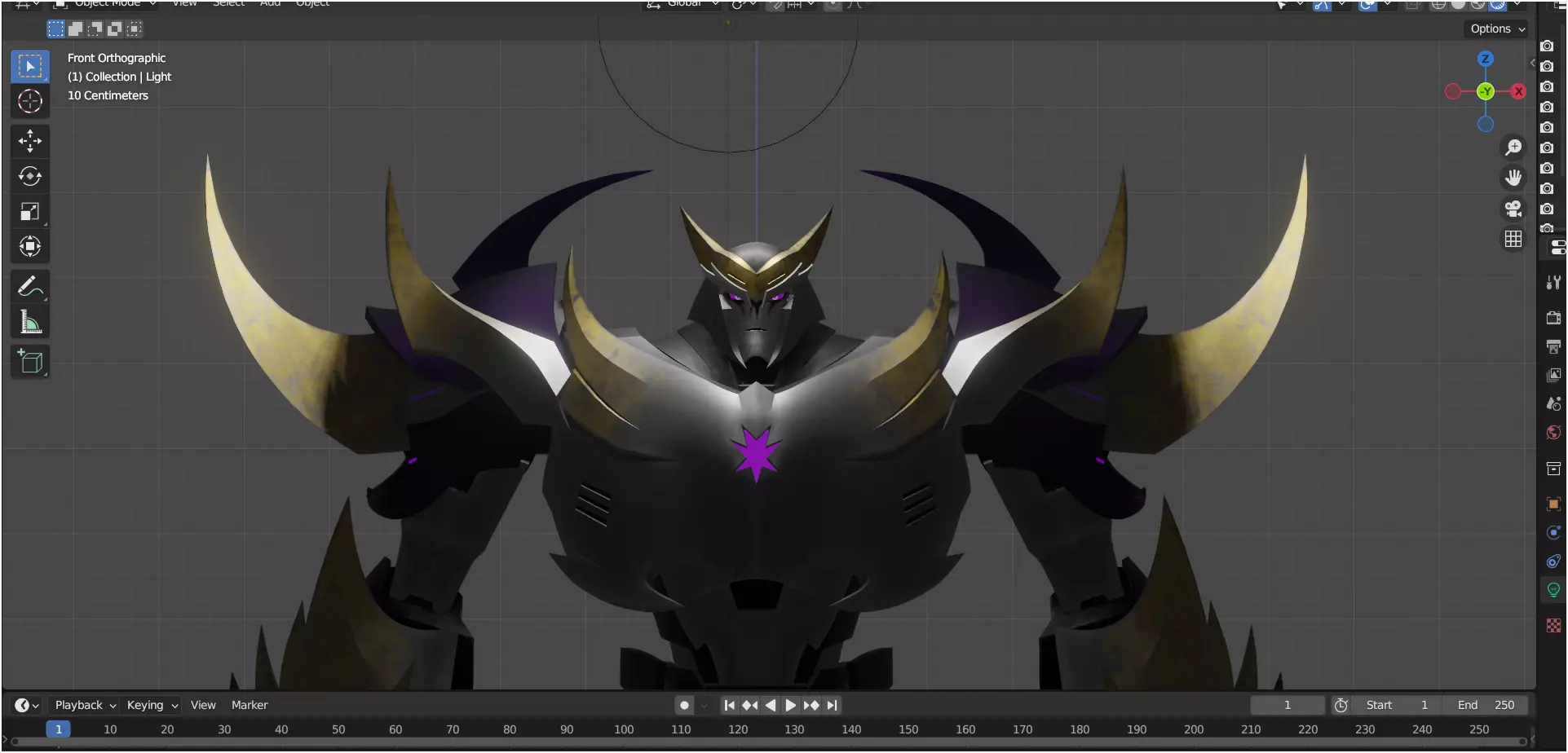Open the viewport header Object menu
1568x753 pixels.
(x=312, y=4)
